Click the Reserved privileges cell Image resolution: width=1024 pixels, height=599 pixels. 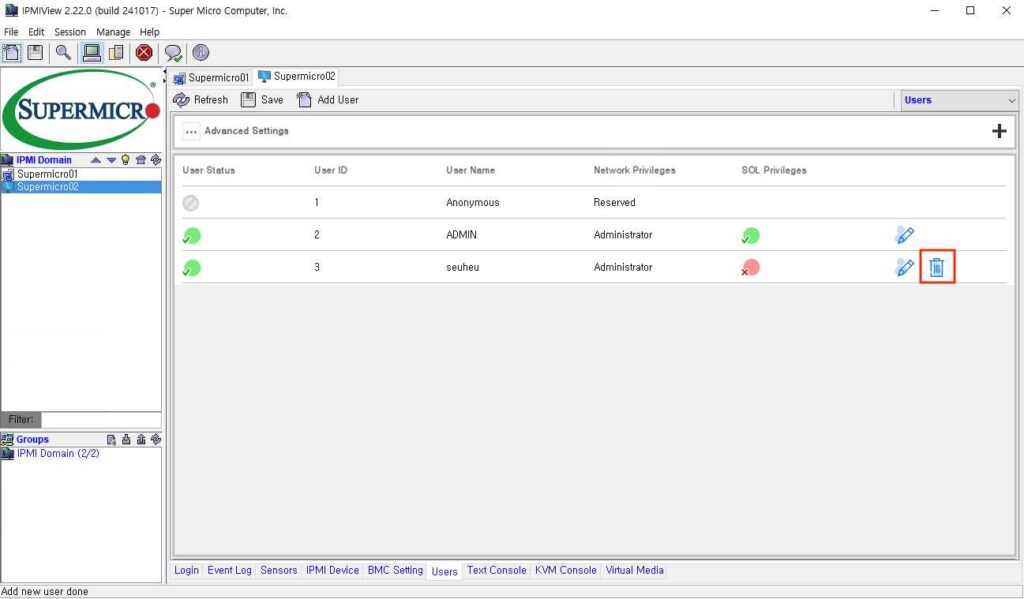point(614,202)
